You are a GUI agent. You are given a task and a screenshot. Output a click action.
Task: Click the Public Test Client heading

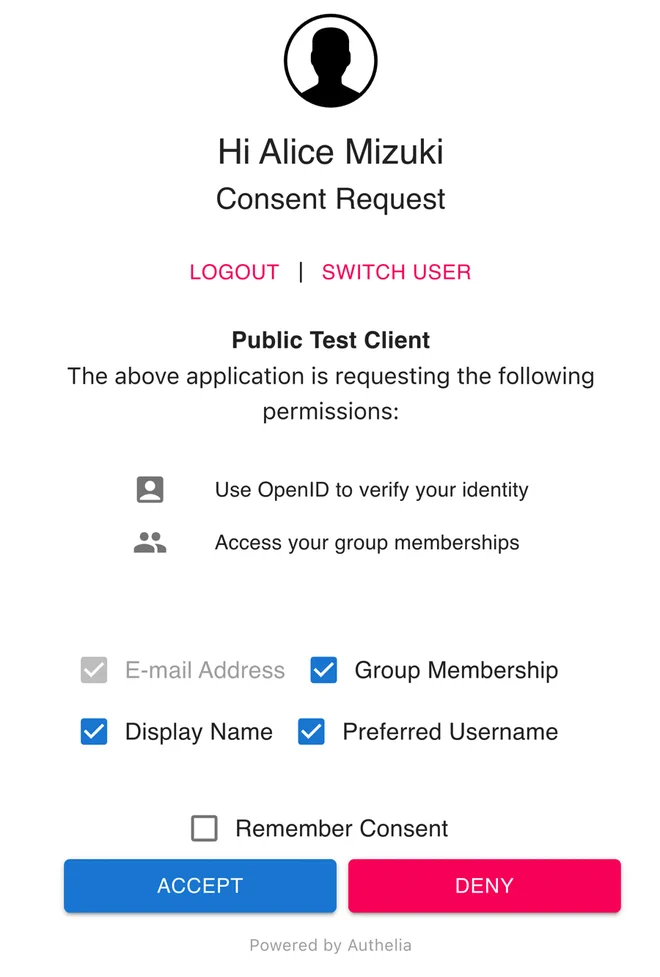(x=330, y=340)
